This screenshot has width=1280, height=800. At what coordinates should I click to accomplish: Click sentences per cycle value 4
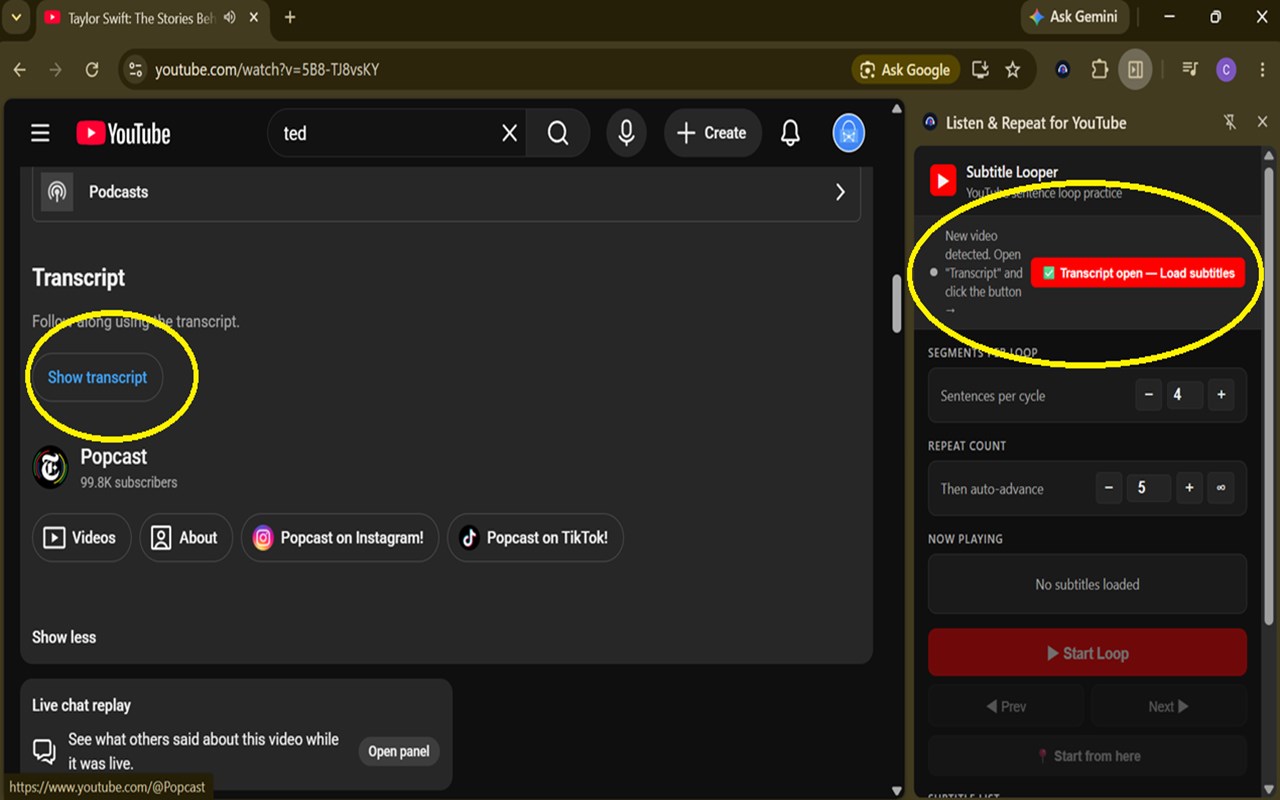pyautogui.click(x=1185, y=395)
